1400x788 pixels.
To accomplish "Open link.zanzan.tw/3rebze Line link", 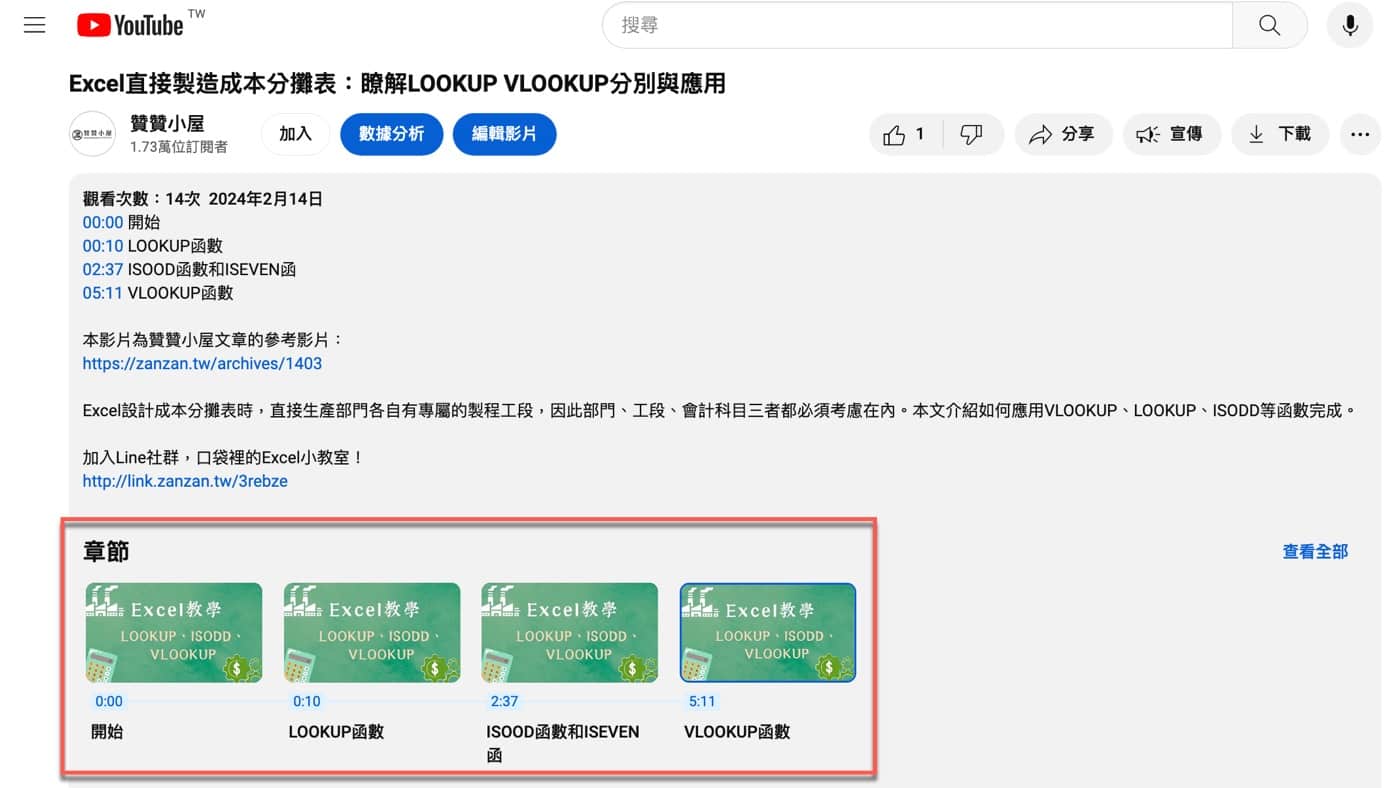I will pyautogui.click(x=185, y=481).
